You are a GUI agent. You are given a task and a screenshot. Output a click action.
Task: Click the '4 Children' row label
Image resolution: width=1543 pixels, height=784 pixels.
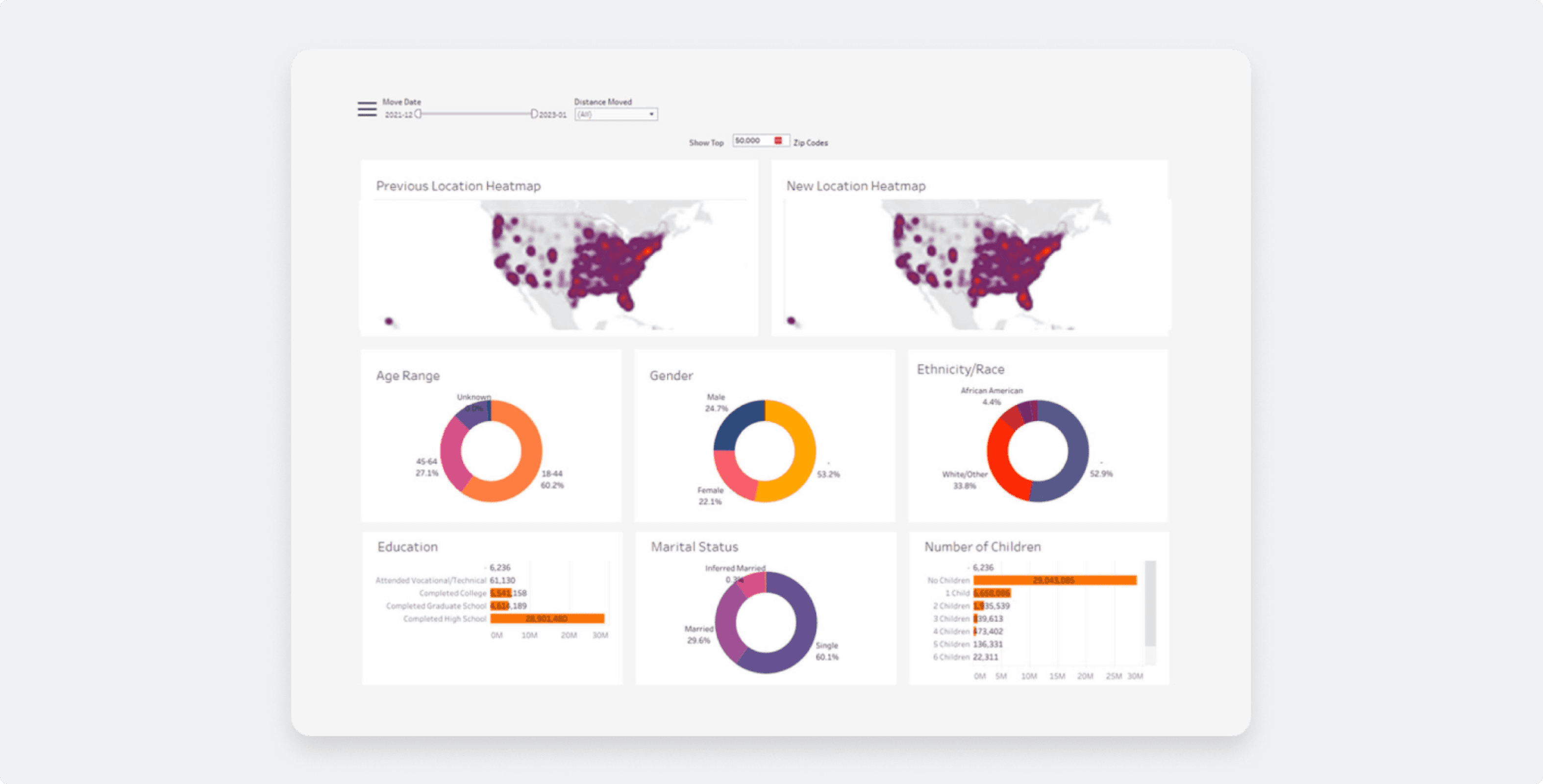[951, 631]
